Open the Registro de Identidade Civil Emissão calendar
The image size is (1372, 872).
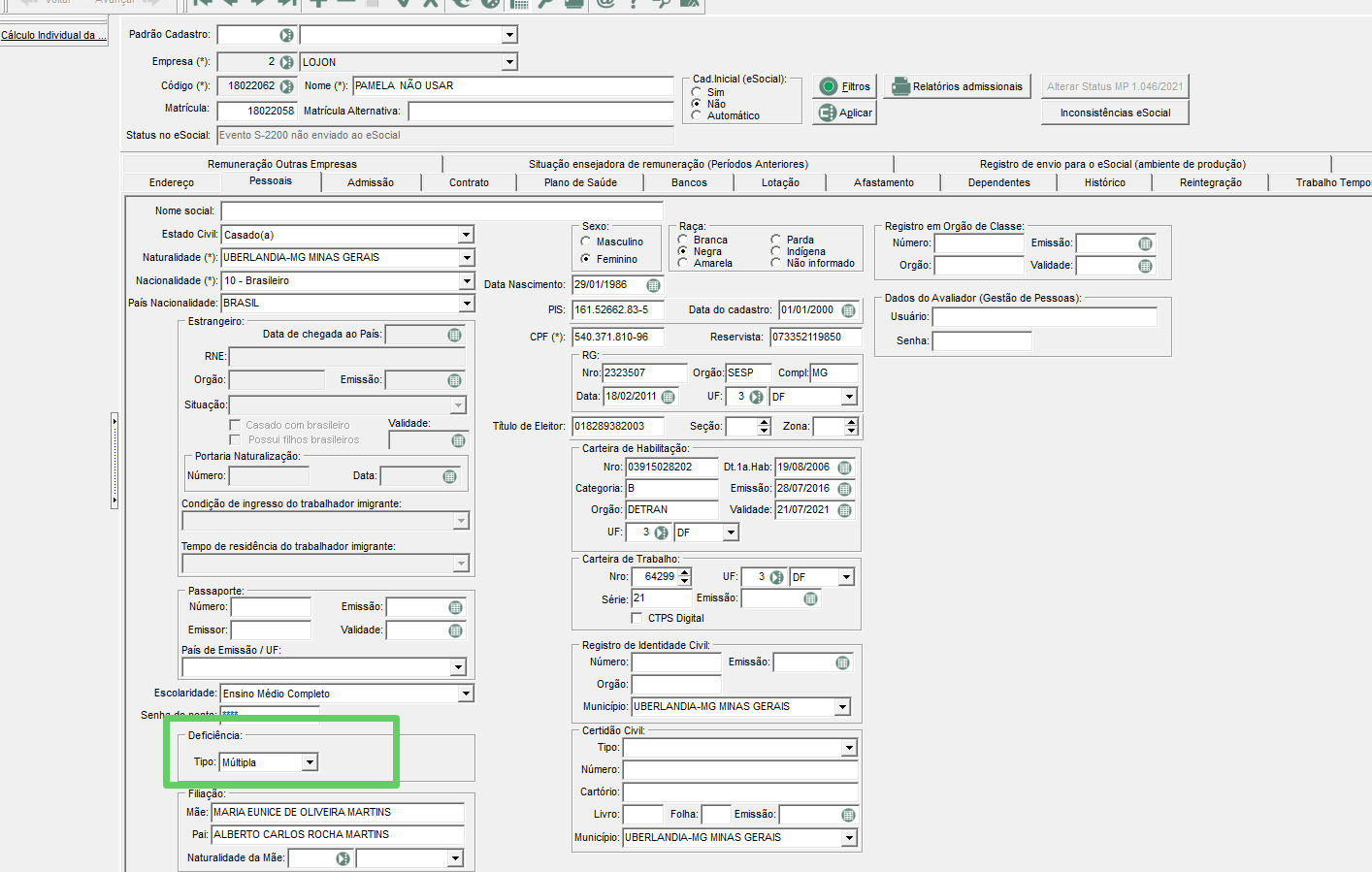pyautogui.click(x=842, y=662)
